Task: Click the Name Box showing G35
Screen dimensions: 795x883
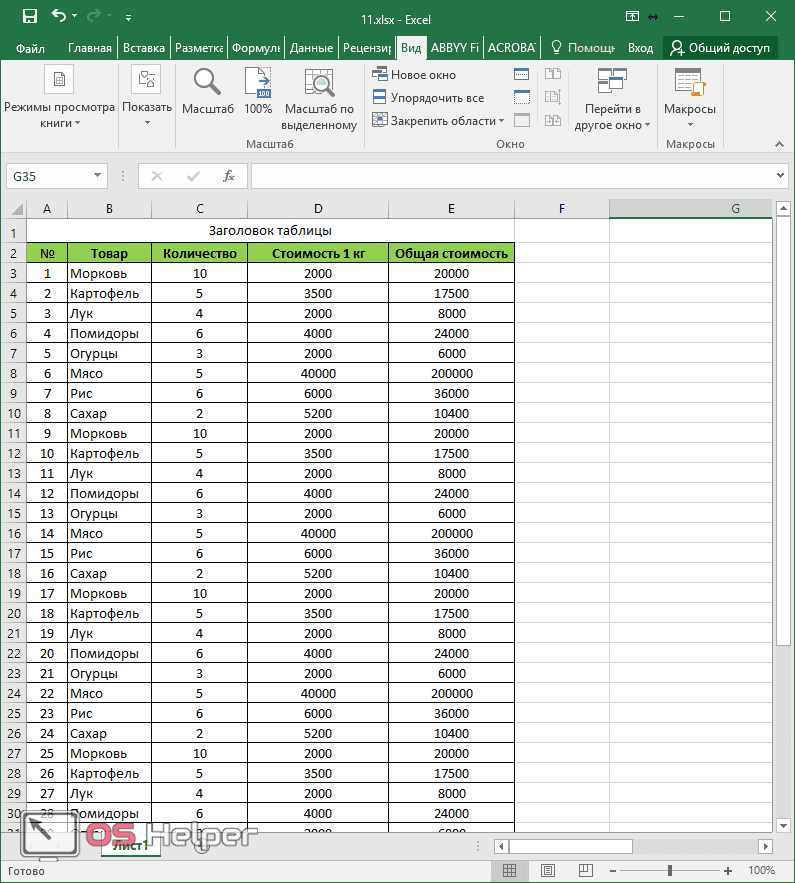Action: 49,176
